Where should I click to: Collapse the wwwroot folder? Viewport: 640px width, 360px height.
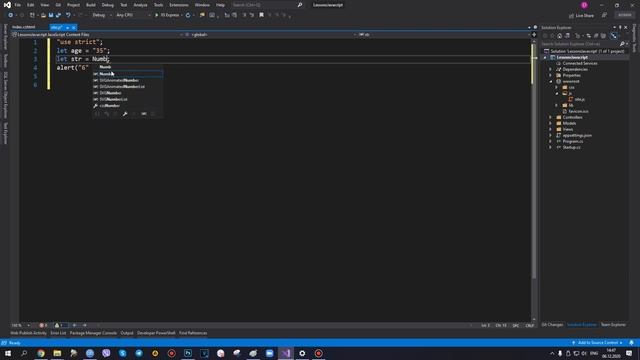click(x=551, y=81)
